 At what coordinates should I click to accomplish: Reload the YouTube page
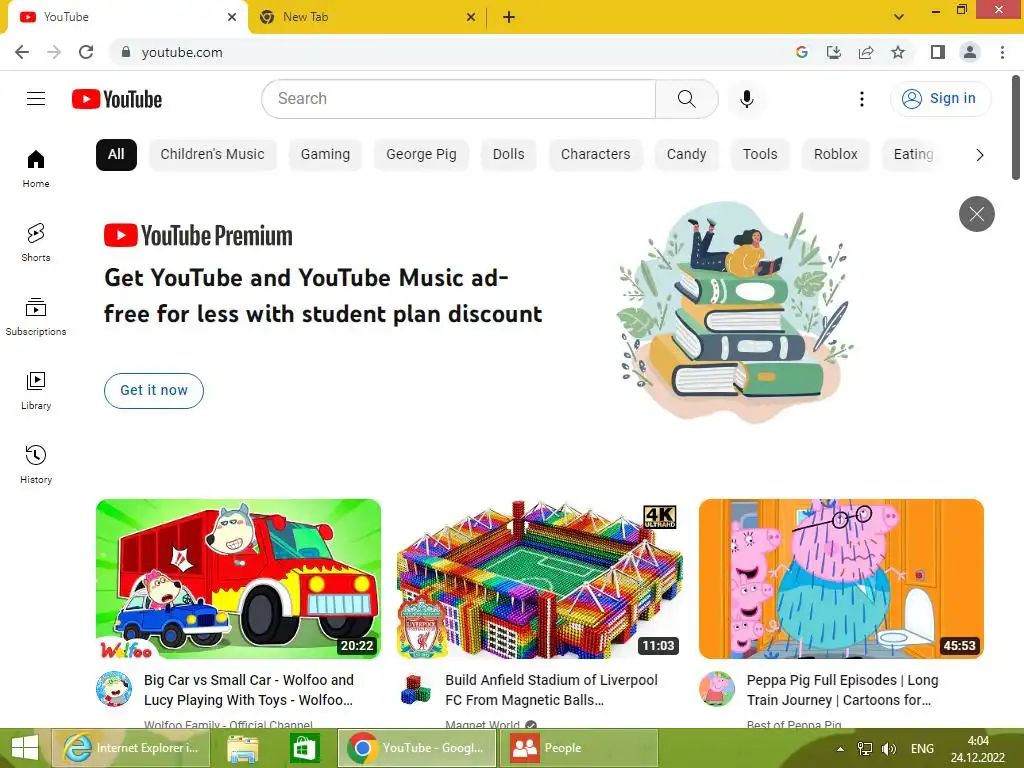(x=86, y=52)
